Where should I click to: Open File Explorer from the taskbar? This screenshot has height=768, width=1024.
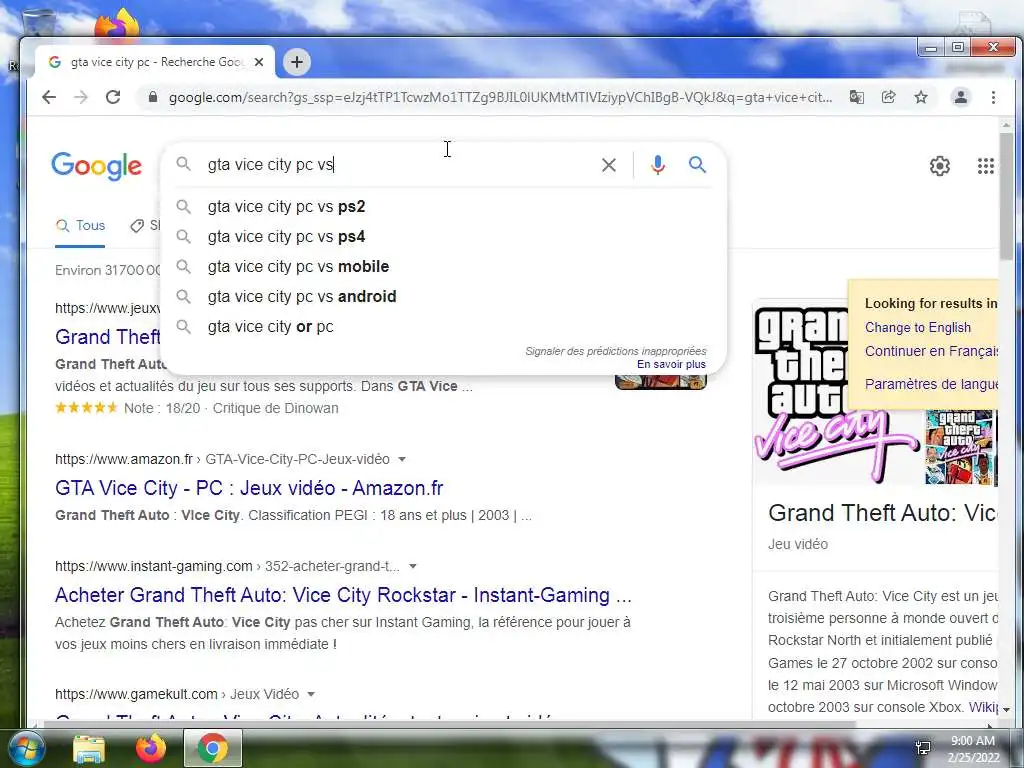pos(89,749)
